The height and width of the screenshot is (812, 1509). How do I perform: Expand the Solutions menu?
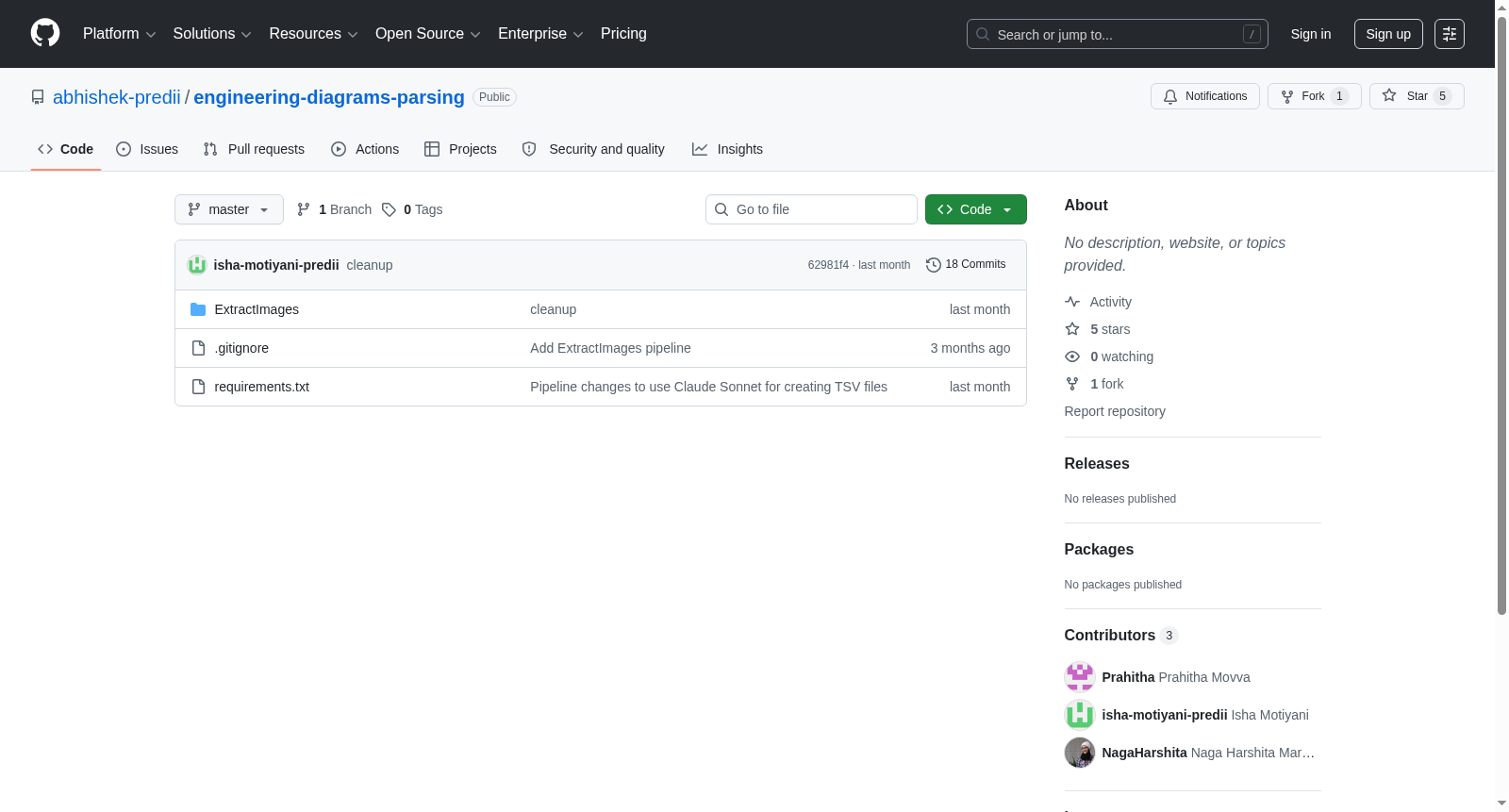click(212, 34)
